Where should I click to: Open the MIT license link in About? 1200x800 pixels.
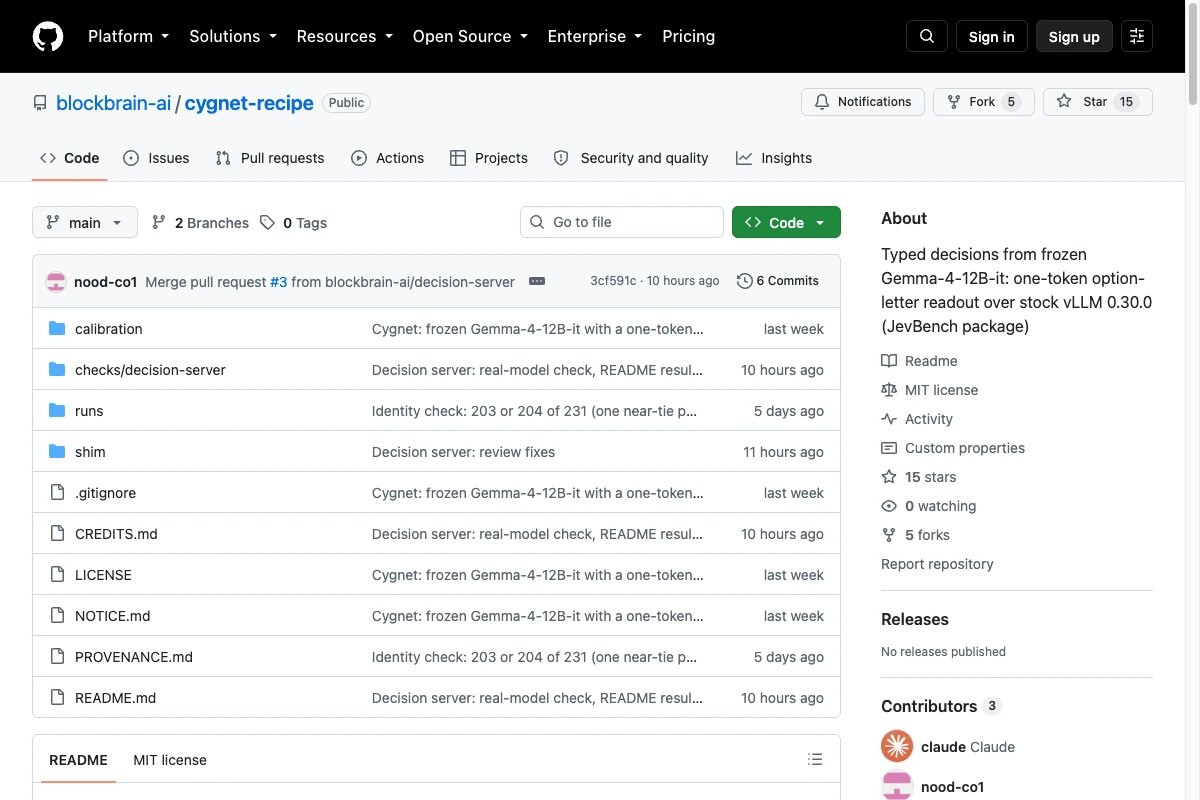coord(929,390)
